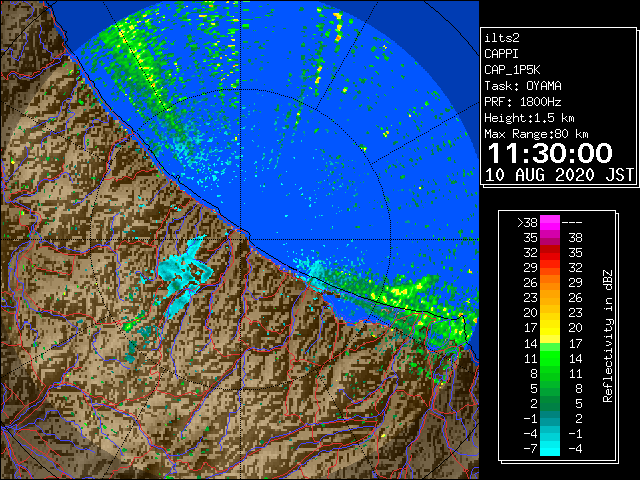The width and height of the screenshot is (640, 480).
Task: Click the 11:30:00 timestamp
Action: tap(550, 153)
